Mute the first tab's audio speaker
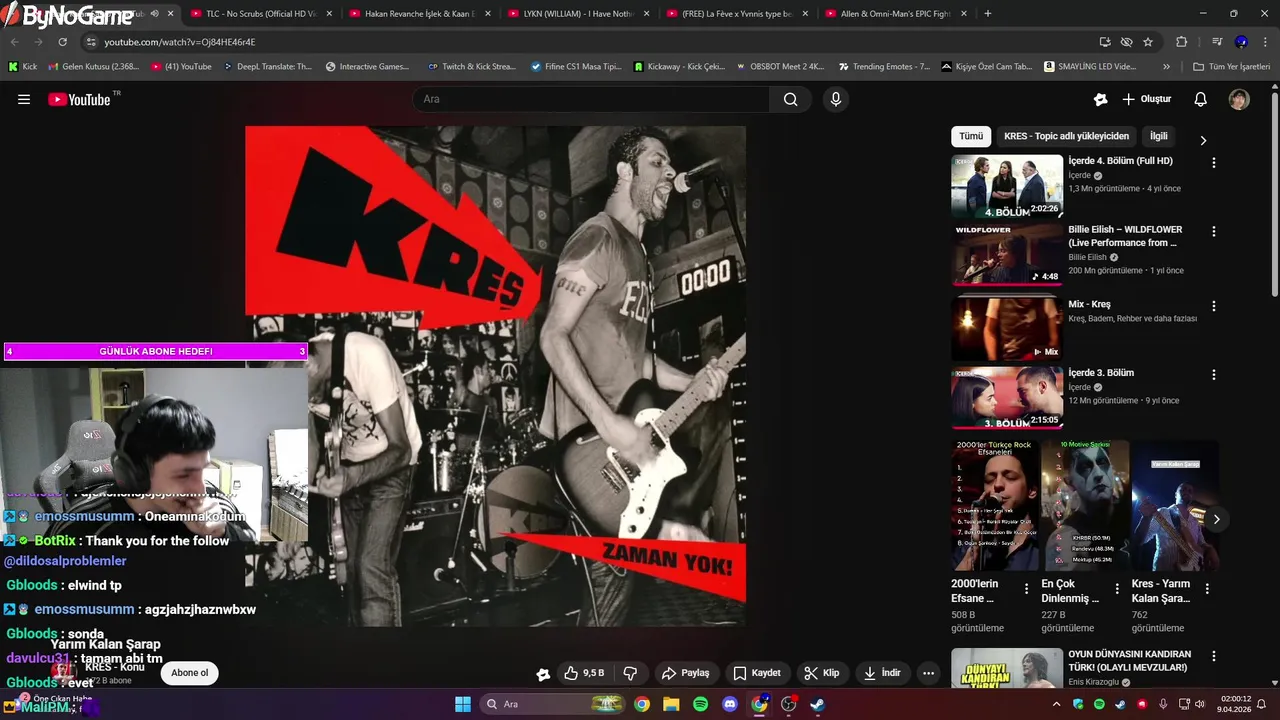The height and width of the screenshot is (720, 1280). pos(154,14)
